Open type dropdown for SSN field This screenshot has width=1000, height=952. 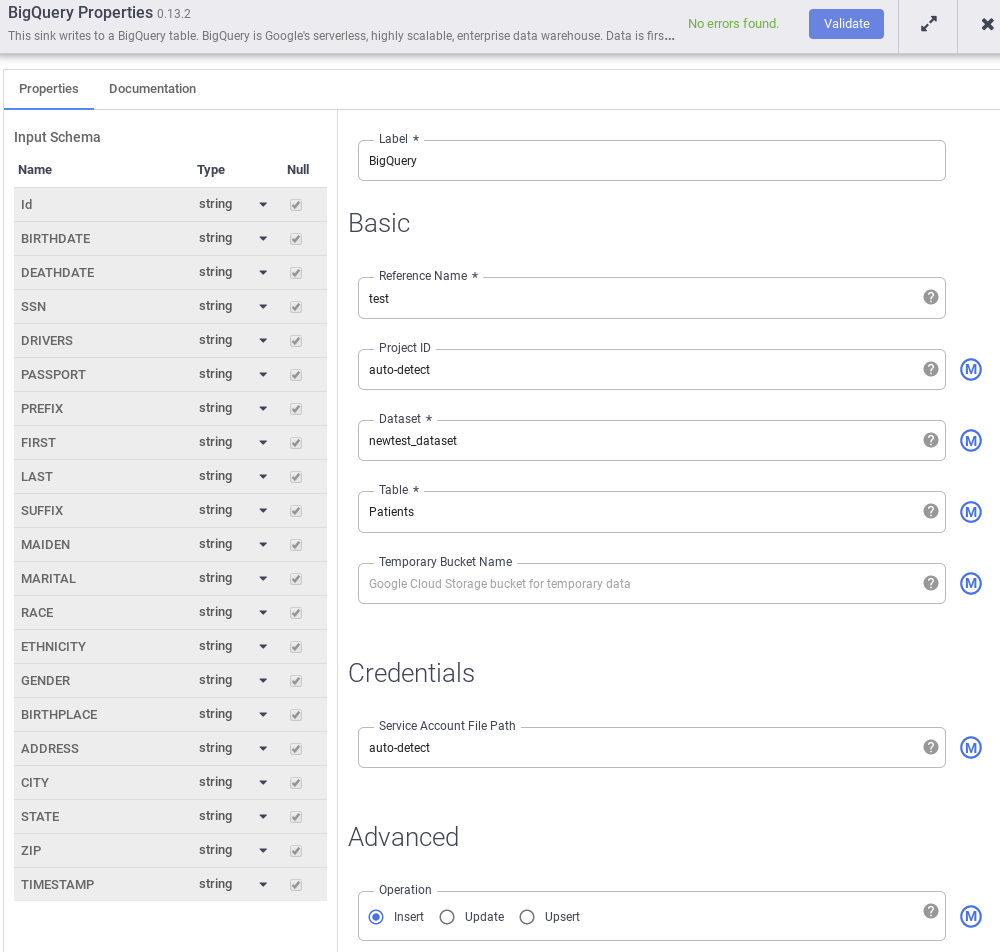[x=263, y=307]
